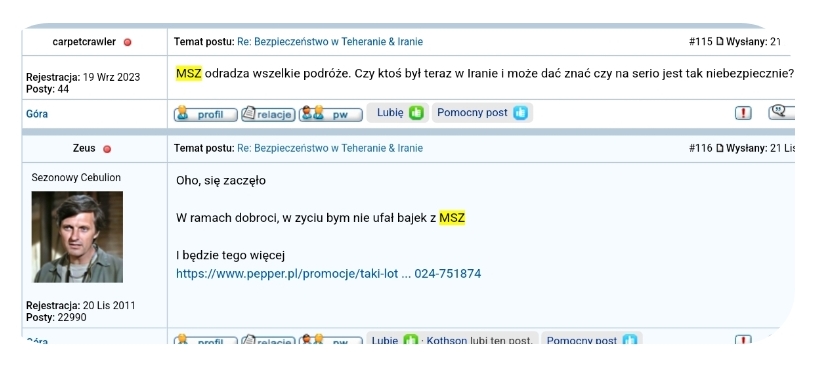819x378 pixels.
Task: Click Rejestracja: 19 Wrz 2023 text
Action: (83, 77)
